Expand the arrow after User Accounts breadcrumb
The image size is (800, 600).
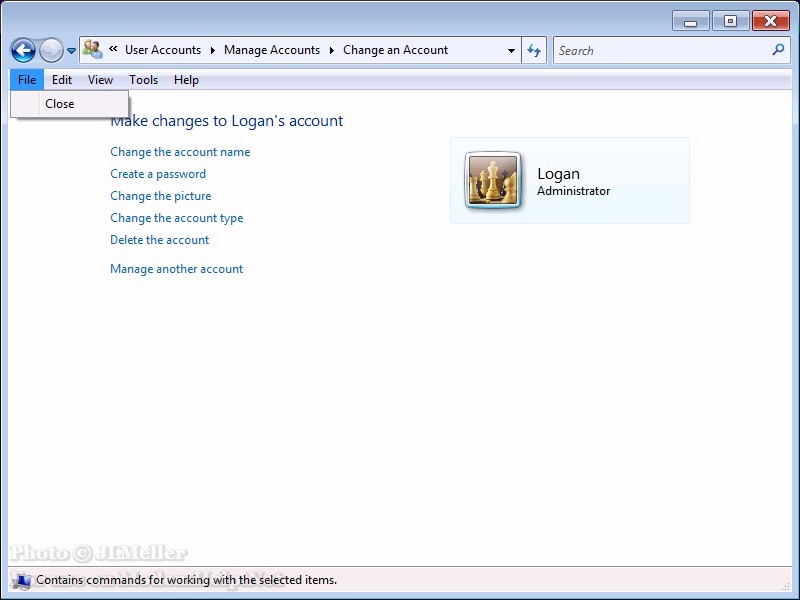pos(212,50)
